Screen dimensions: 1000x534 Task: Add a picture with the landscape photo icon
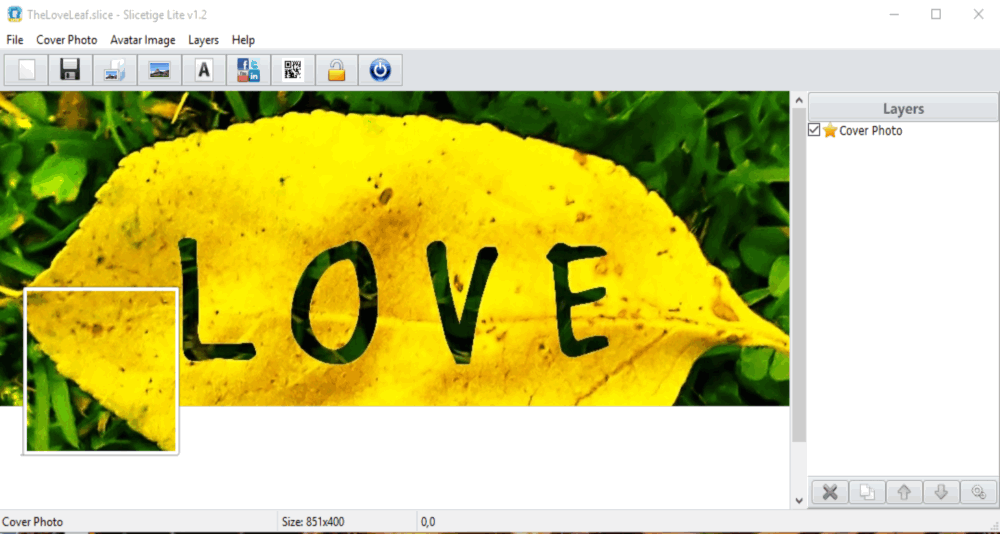tap(159, 70)
